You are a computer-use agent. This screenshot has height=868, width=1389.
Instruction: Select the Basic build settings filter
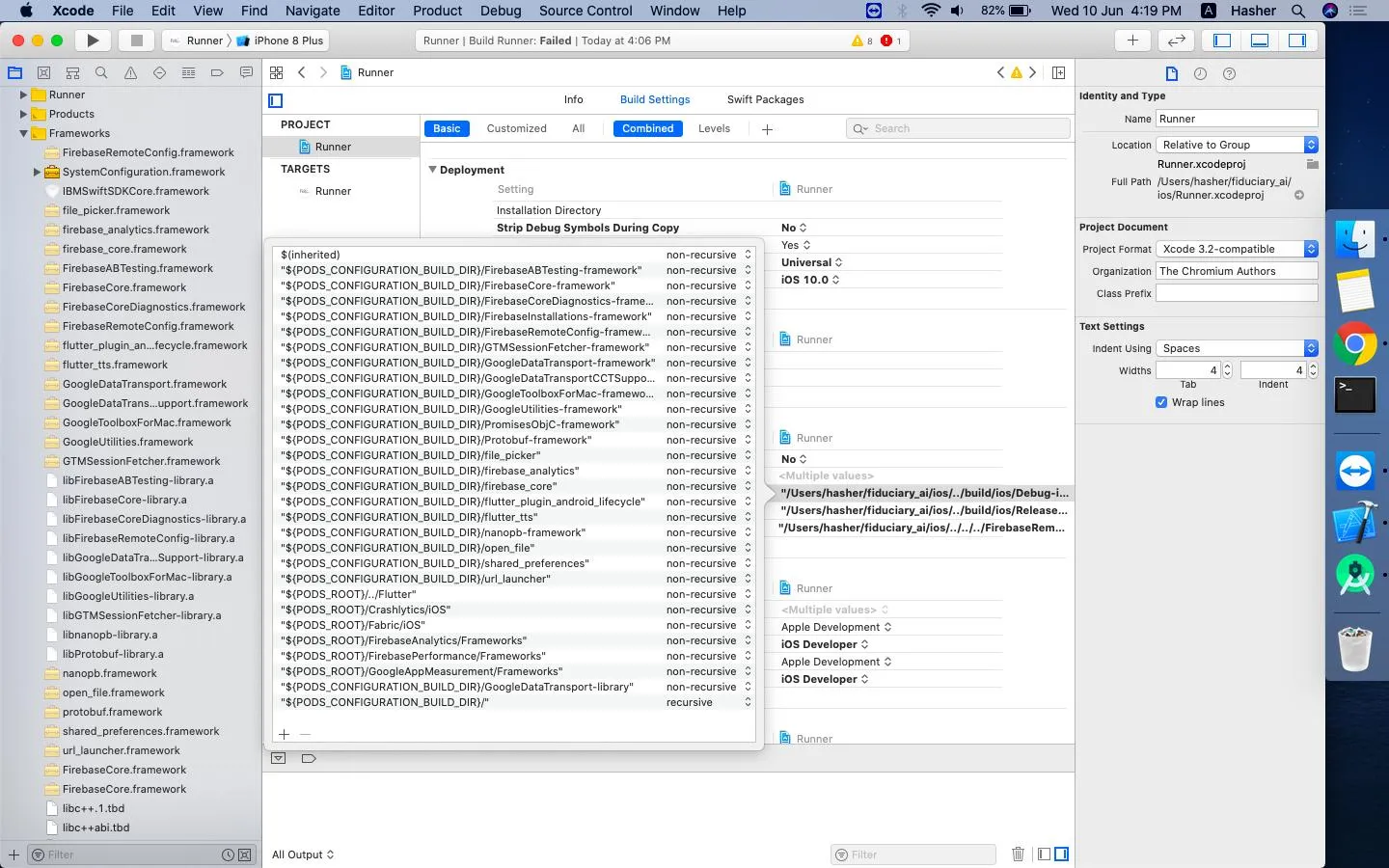click(447, 128)
